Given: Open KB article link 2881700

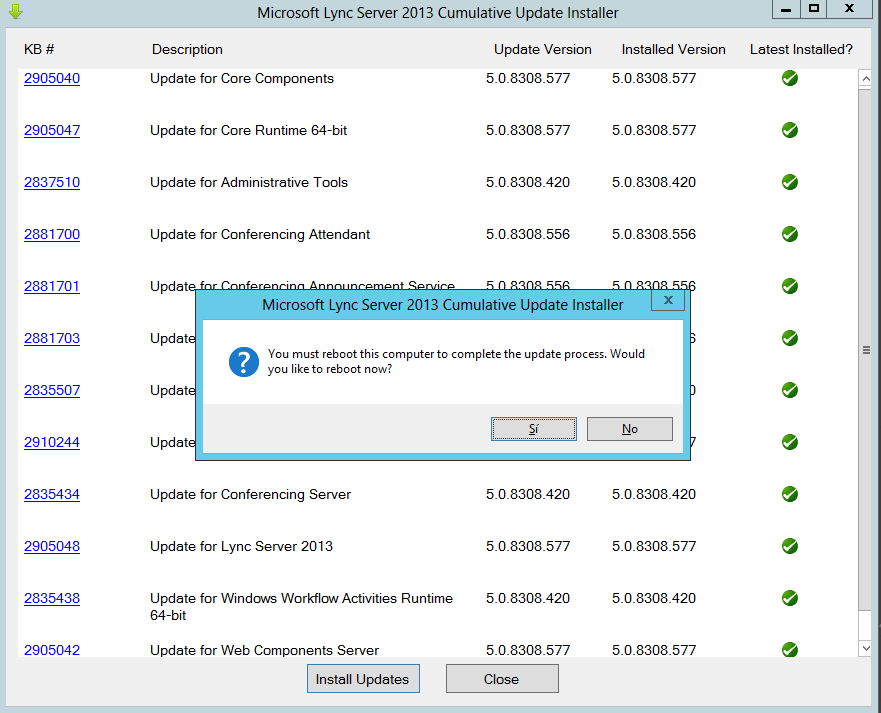Looking at the screenshot, I should pyautogui.click(x=52, y=234).
